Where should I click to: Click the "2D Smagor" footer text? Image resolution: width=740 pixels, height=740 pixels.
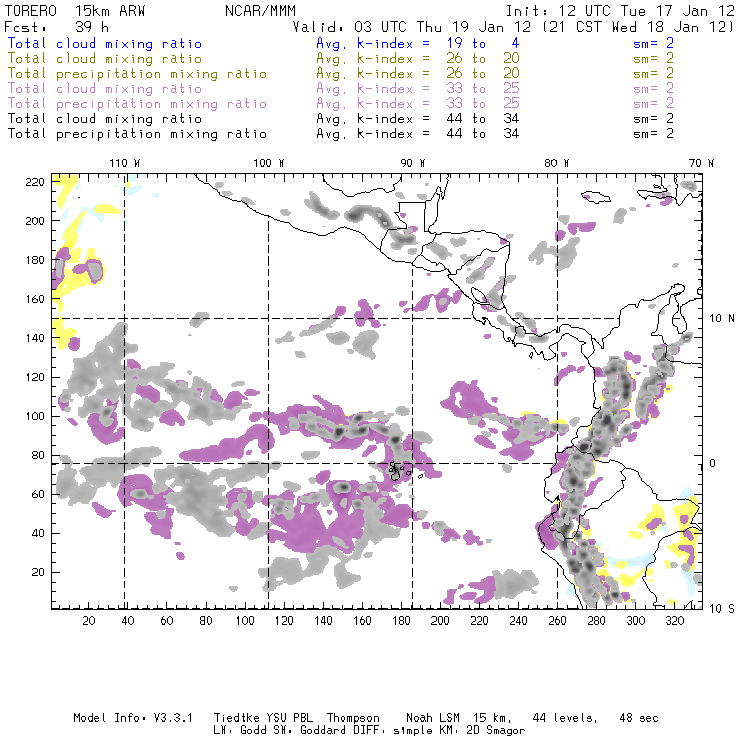[496, 731]
